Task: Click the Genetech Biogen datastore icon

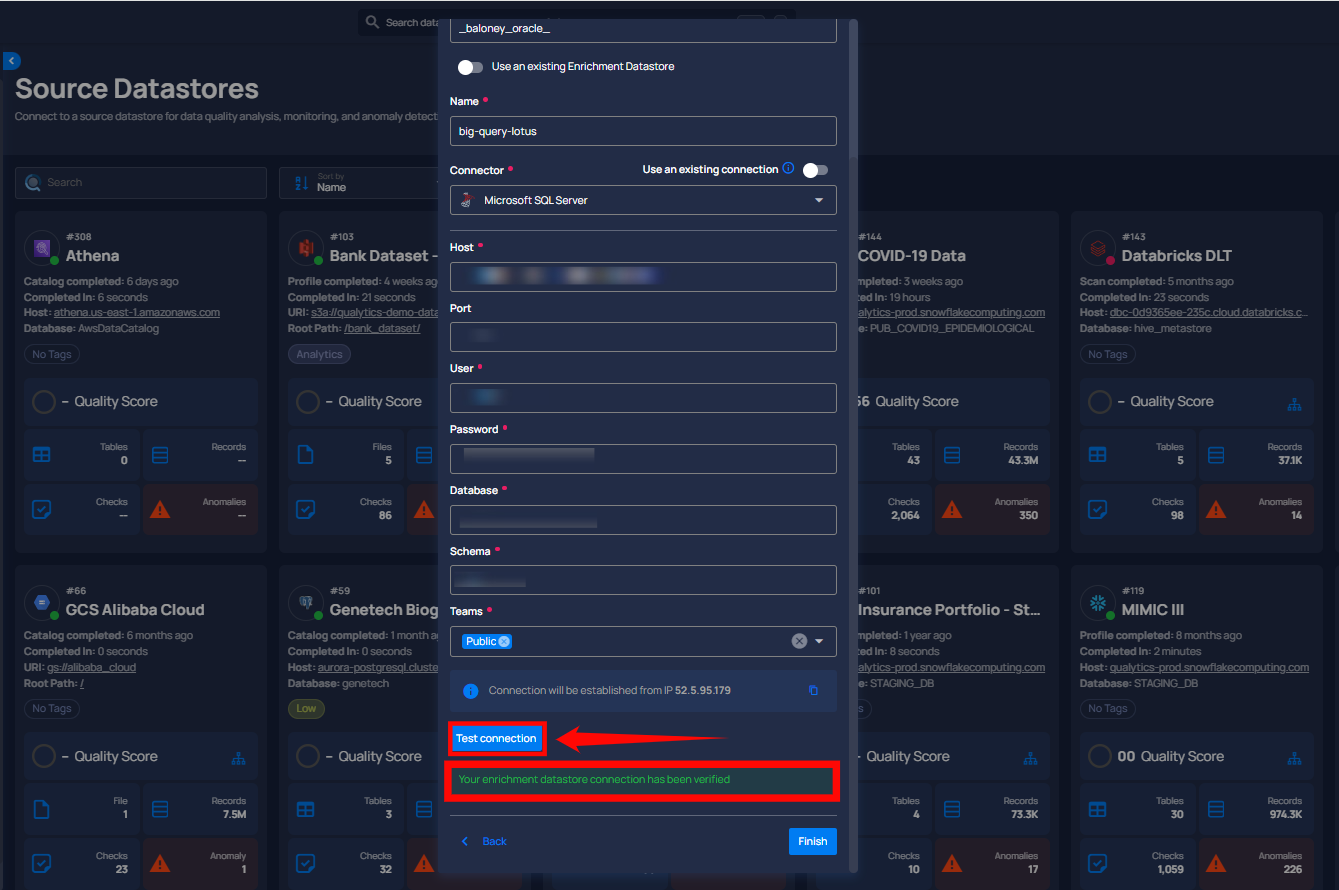Action: pyautogui.click(x=305, y=602)
